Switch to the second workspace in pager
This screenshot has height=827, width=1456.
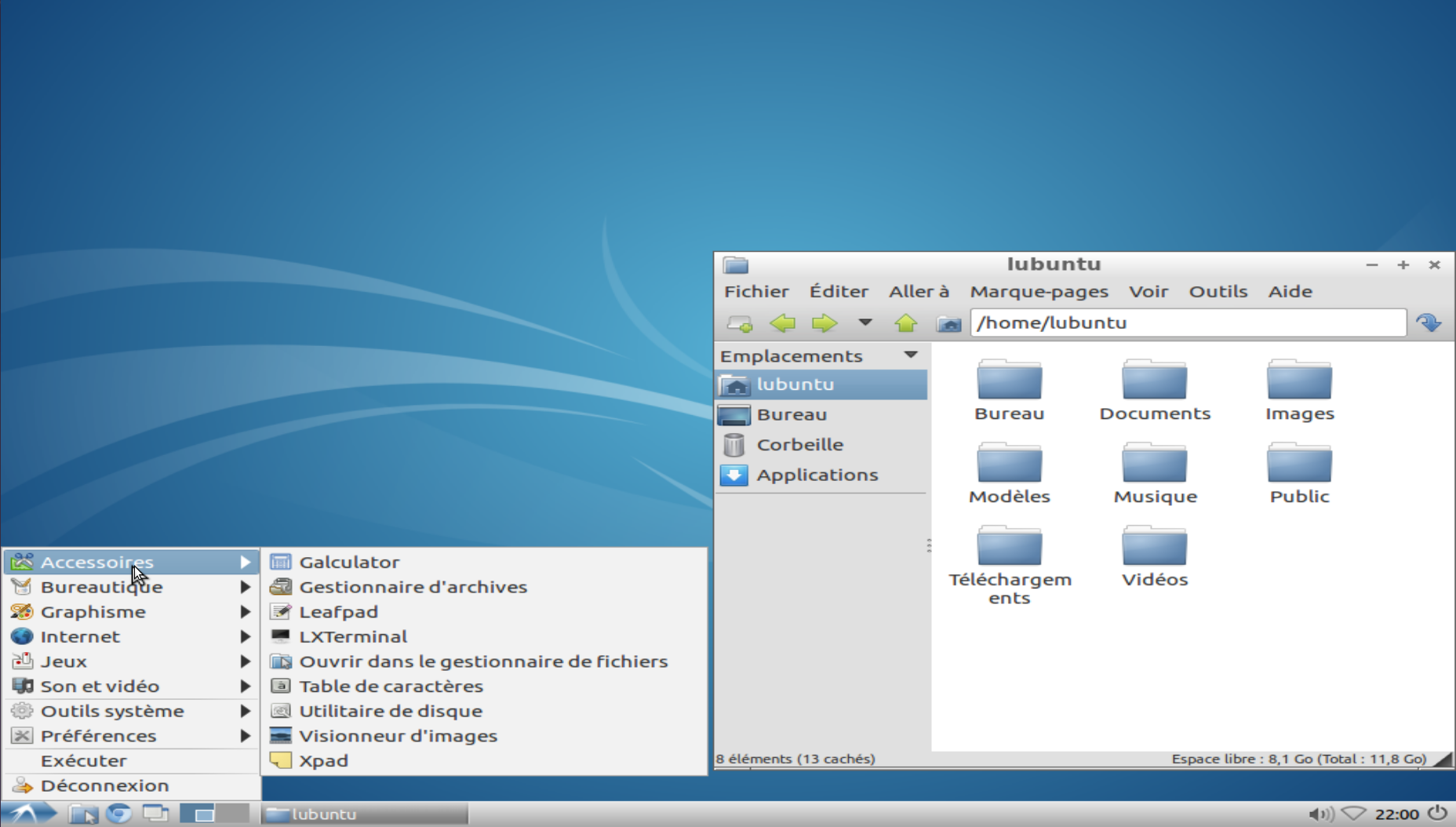pos(233,814)
